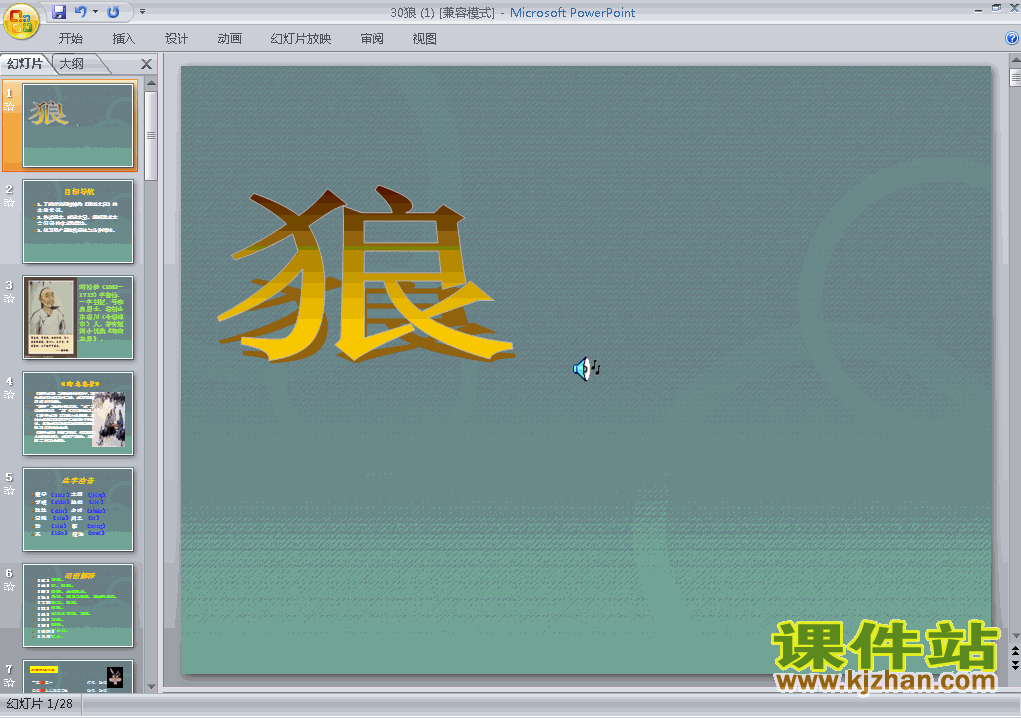Close the slides pane with the X
The image size is (1021, 718).
click(x=147, y=64)
